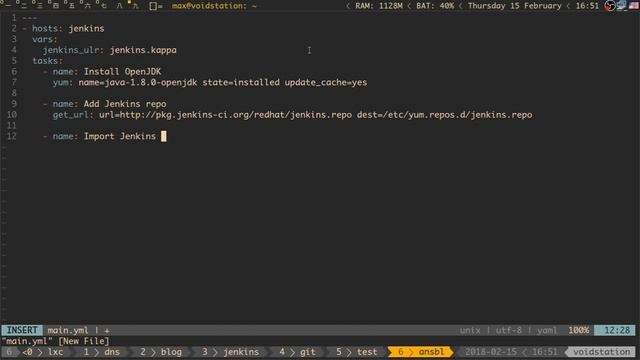Click the 100% scroll position indicator

(x=579, y=330)
